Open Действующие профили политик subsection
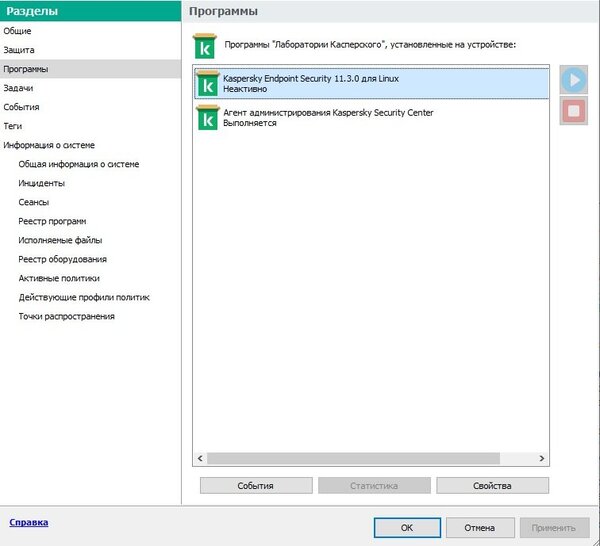 tap(84, 297)
